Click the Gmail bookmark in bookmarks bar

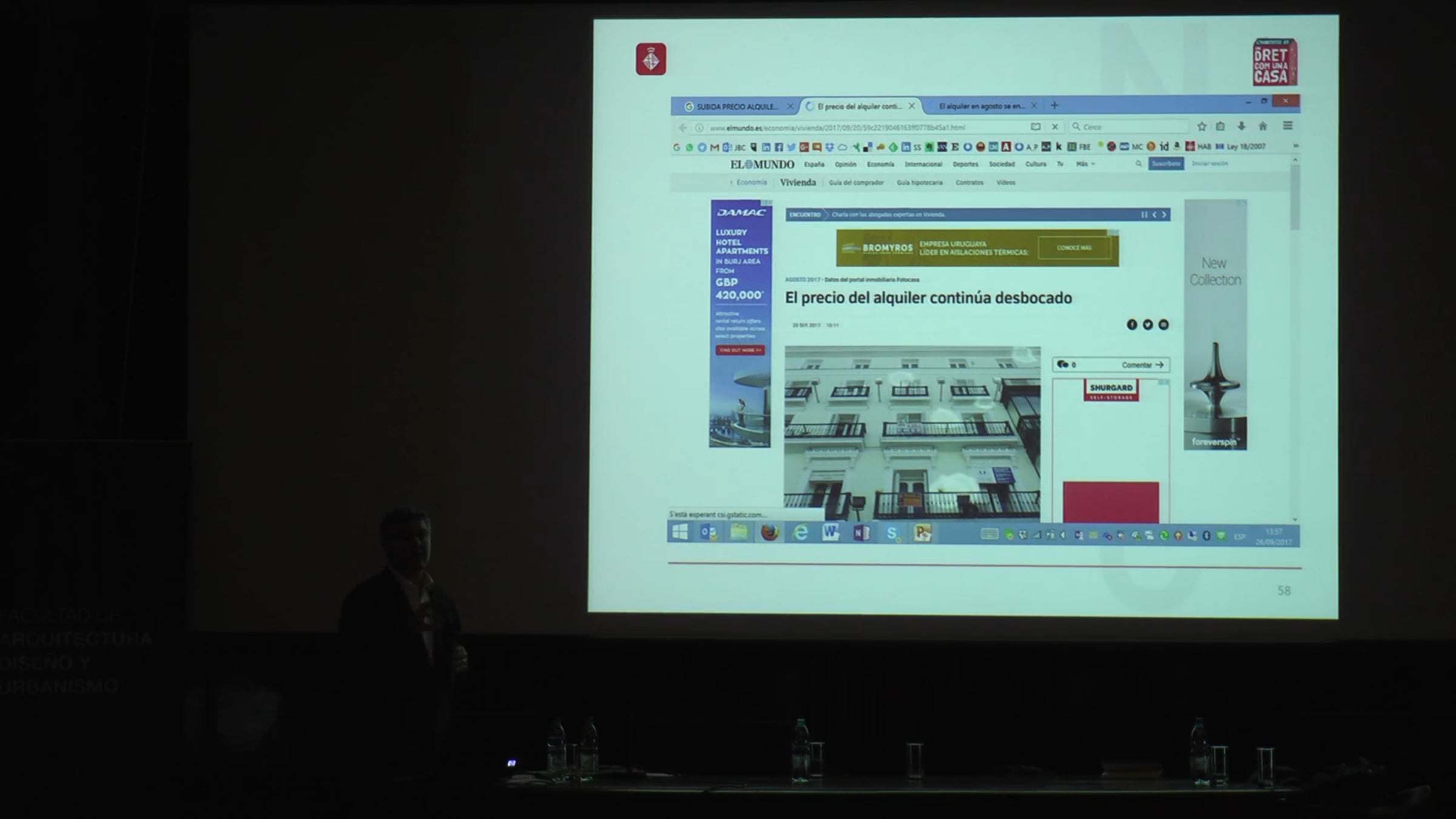click(x=714, y=147)
